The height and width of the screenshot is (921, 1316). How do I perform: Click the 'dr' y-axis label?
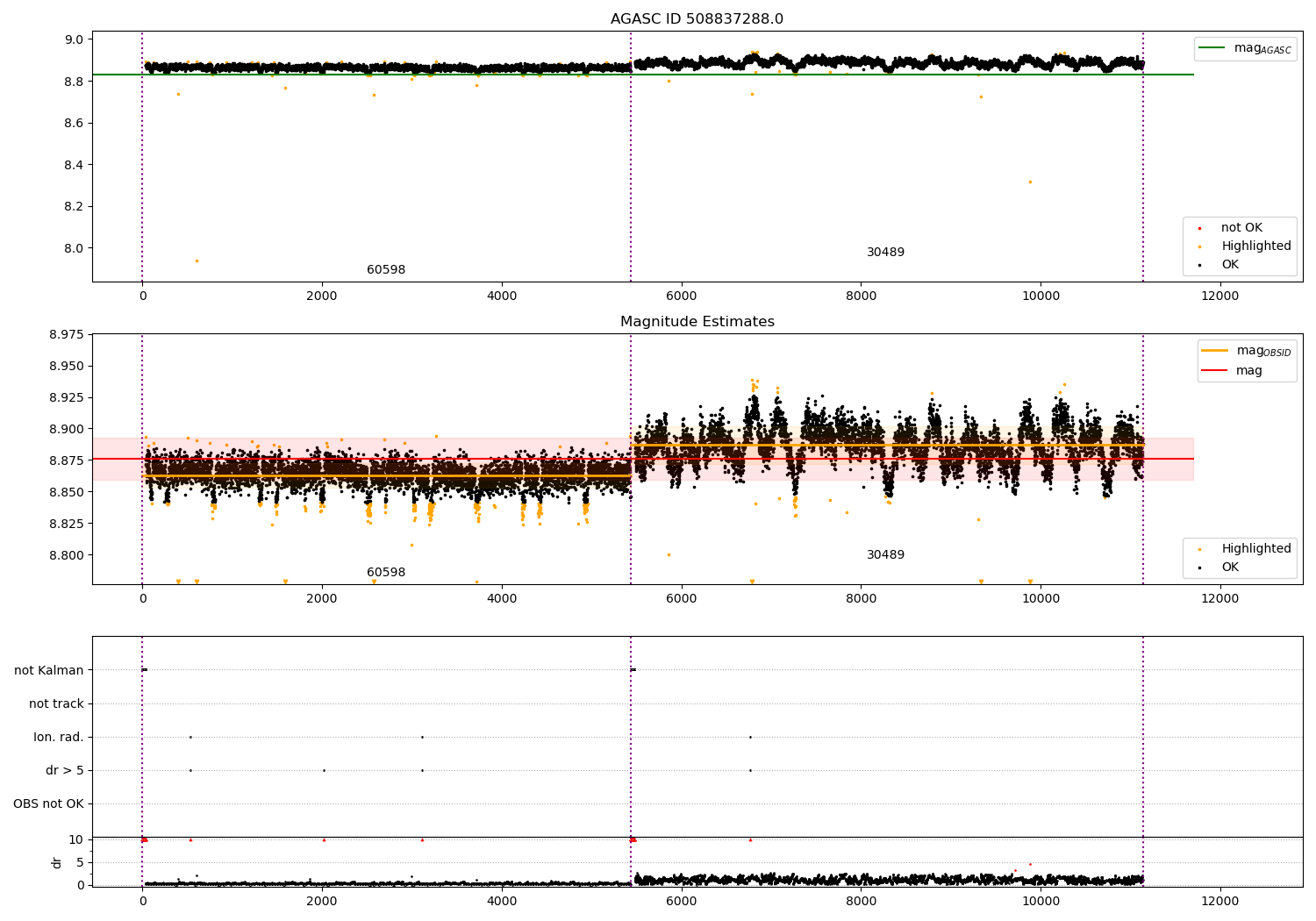click(57, 862)
